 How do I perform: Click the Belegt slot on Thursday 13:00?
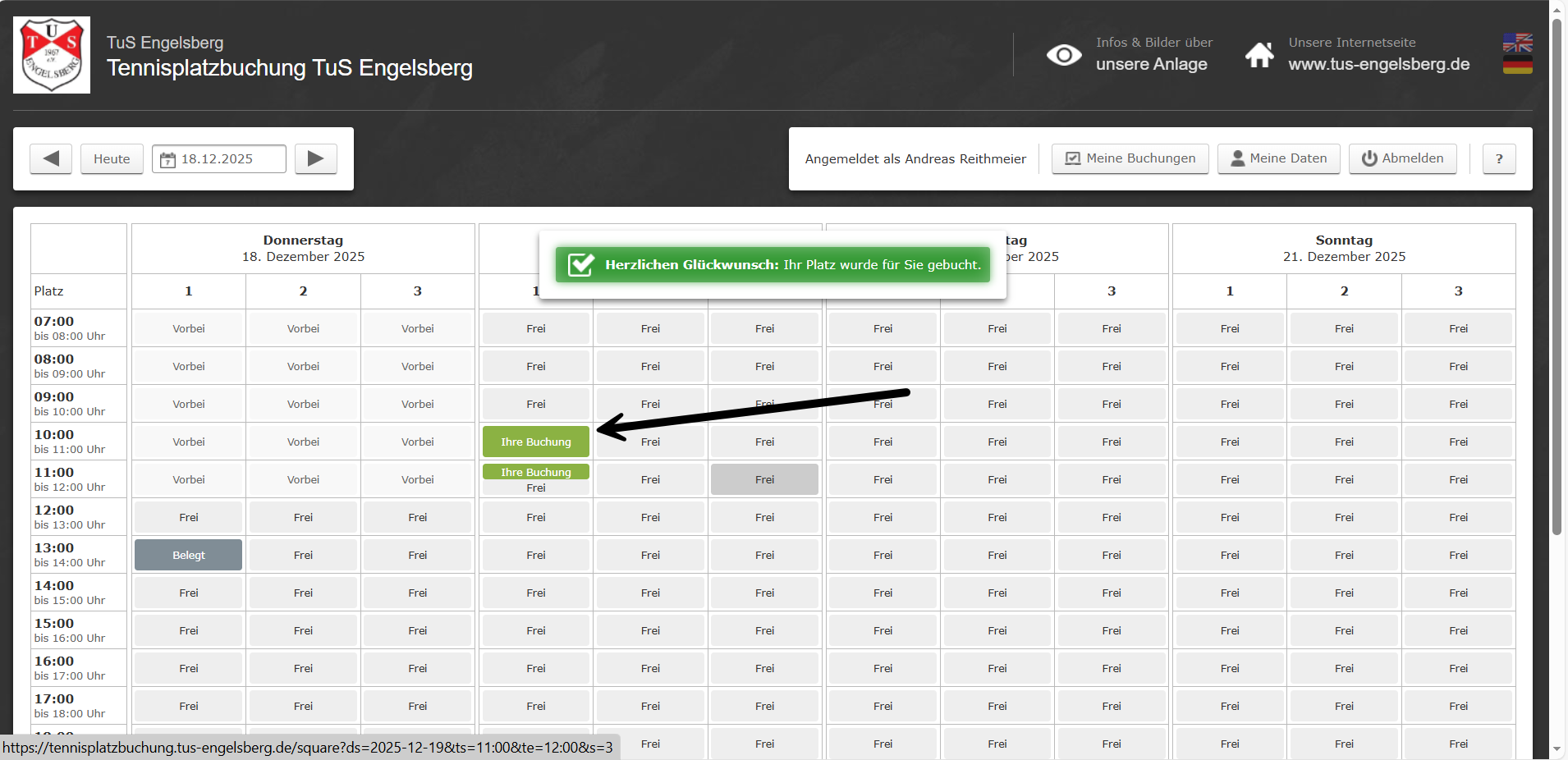pyautogui.click(x=188, y=555)
